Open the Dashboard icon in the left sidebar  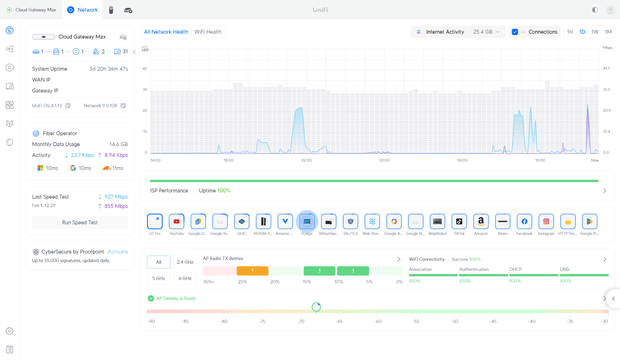pyautogui.click(x=9, y=30)
